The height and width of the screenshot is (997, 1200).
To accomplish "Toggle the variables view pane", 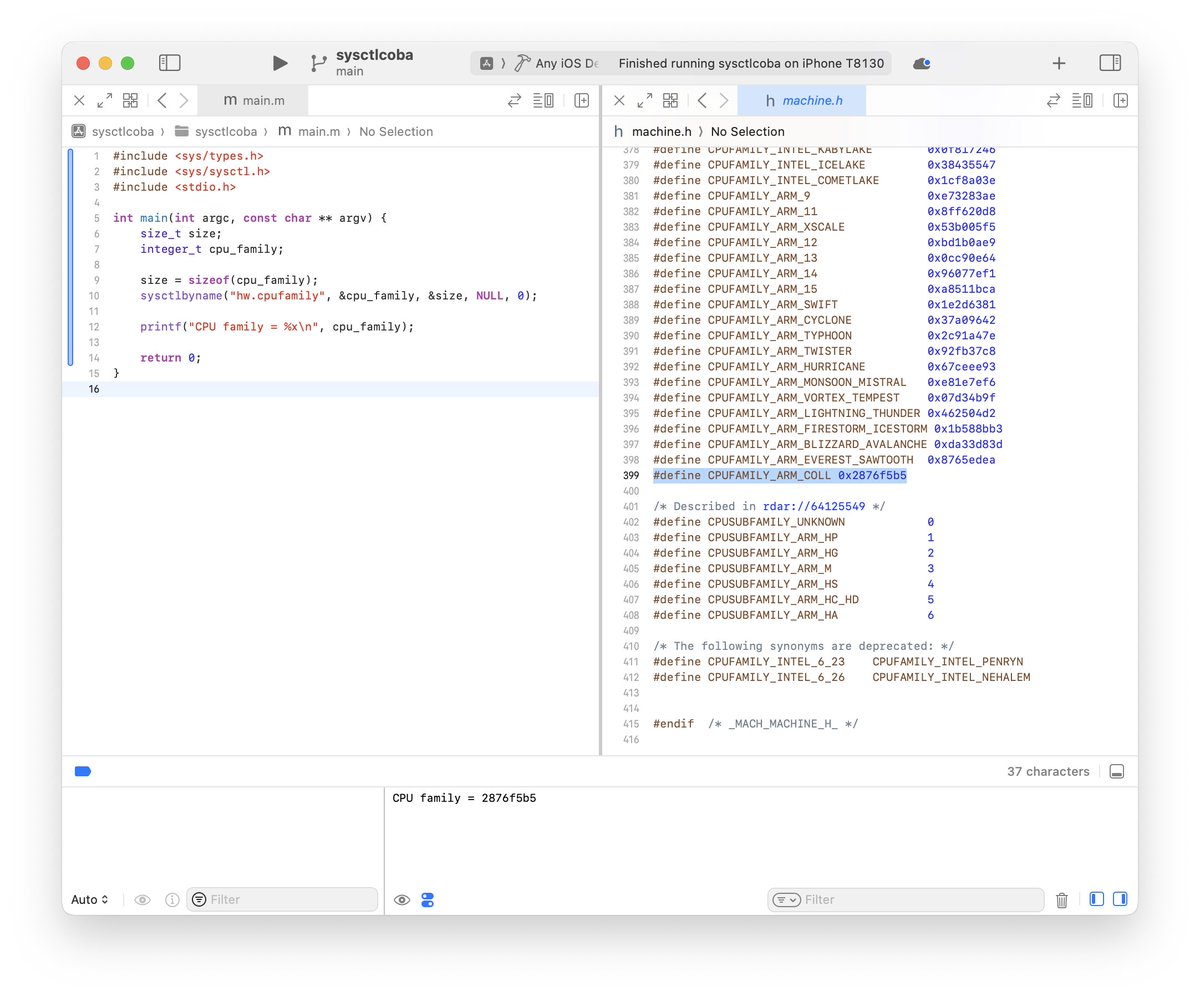I will click(x=1097, y=899).
